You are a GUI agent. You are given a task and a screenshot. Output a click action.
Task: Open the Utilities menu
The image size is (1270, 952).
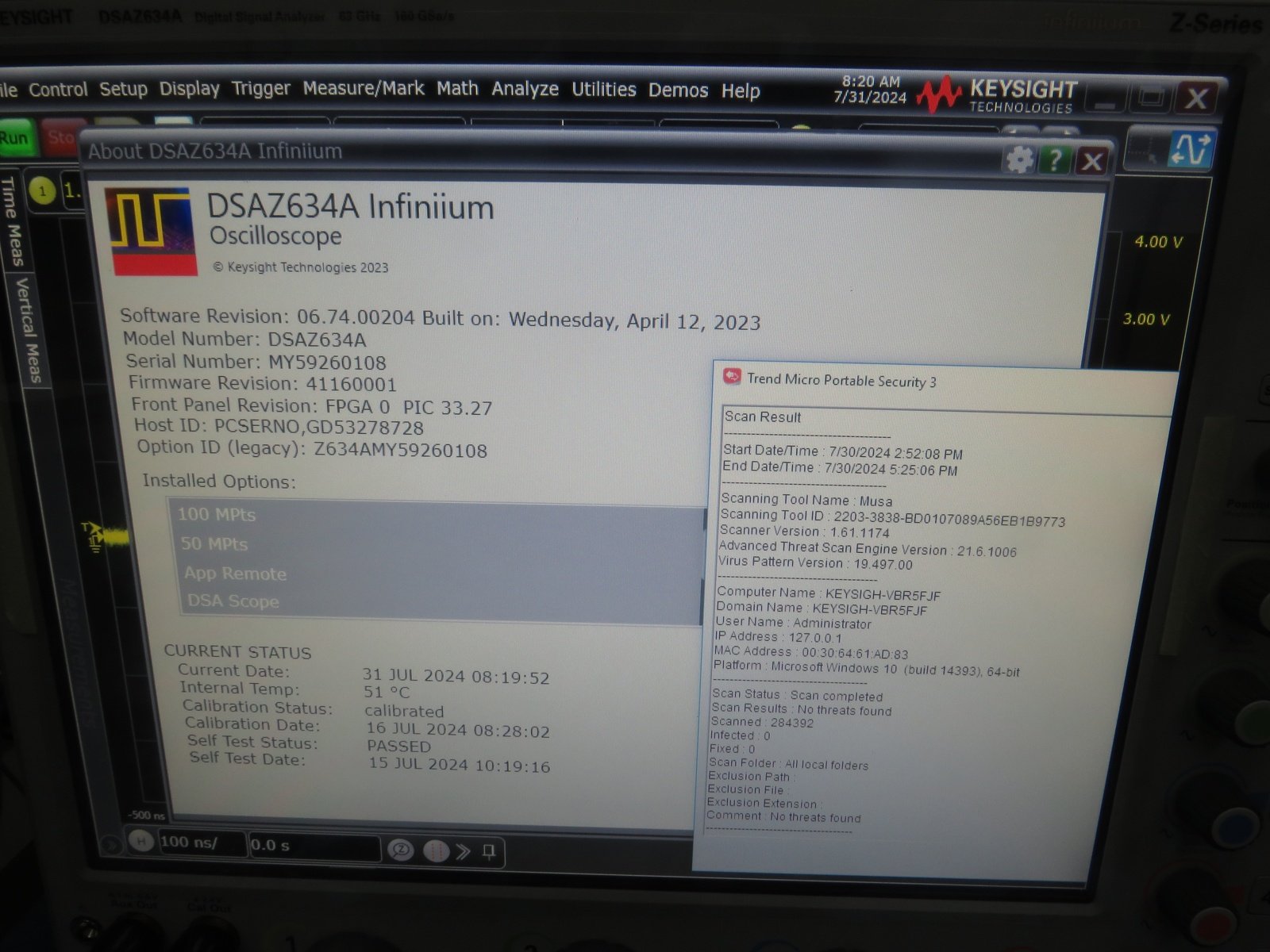(x=603, y=89)
